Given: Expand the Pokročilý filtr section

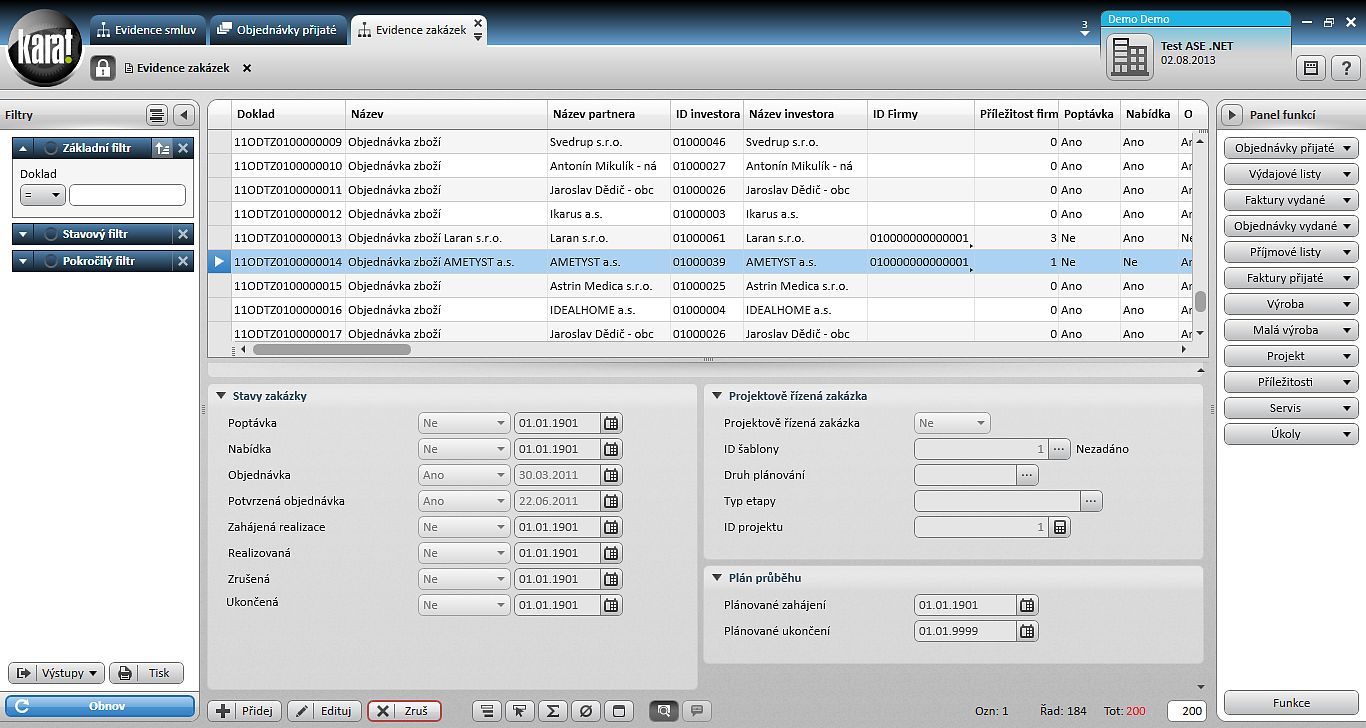Looking at the screenshot, I should (23, 261).
